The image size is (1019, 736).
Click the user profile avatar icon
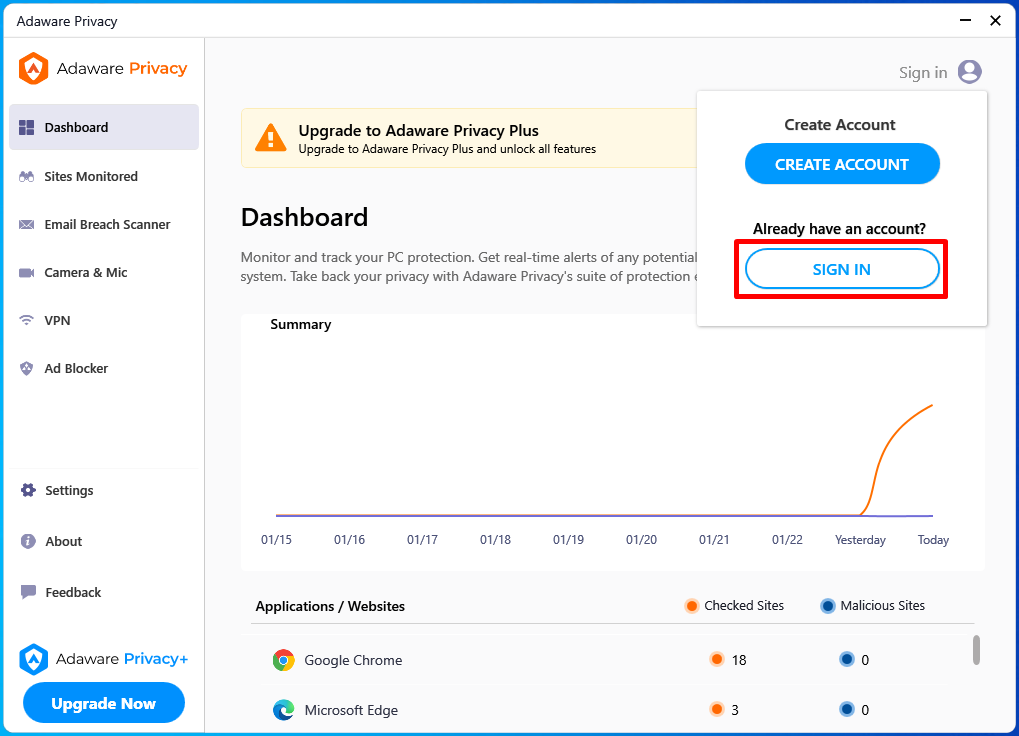click(x=970, y=71)
